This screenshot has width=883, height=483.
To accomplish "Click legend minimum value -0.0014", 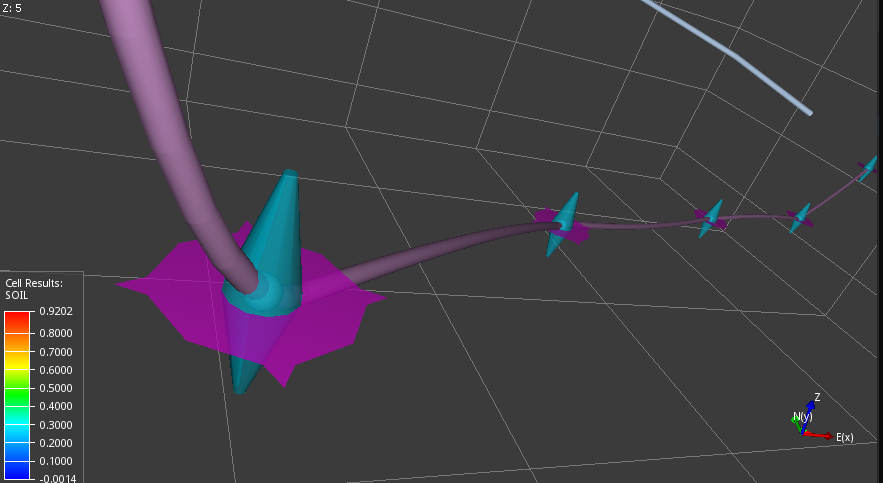I will [x=57, y=478].
